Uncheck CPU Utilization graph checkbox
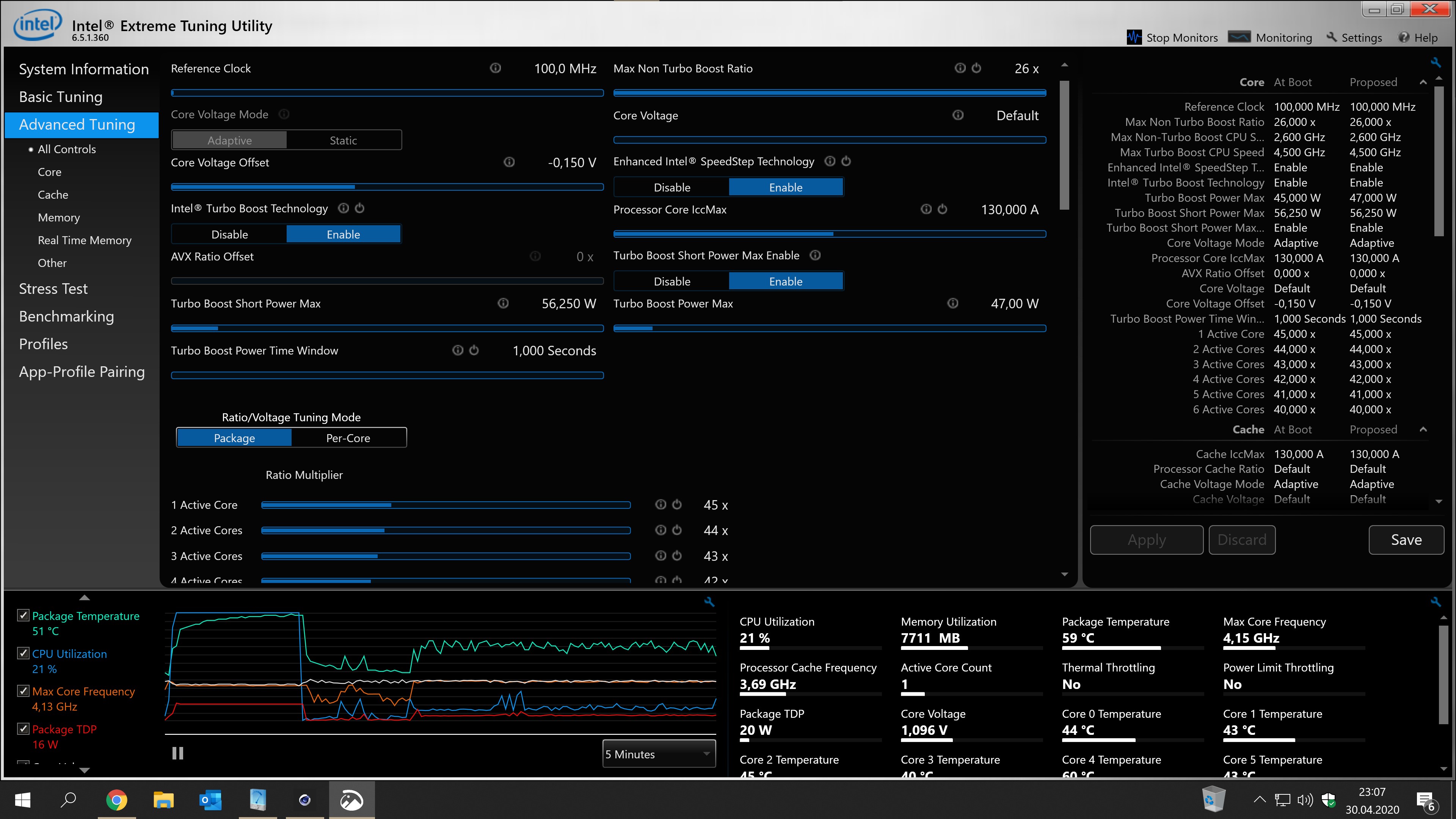 point(23,653)
